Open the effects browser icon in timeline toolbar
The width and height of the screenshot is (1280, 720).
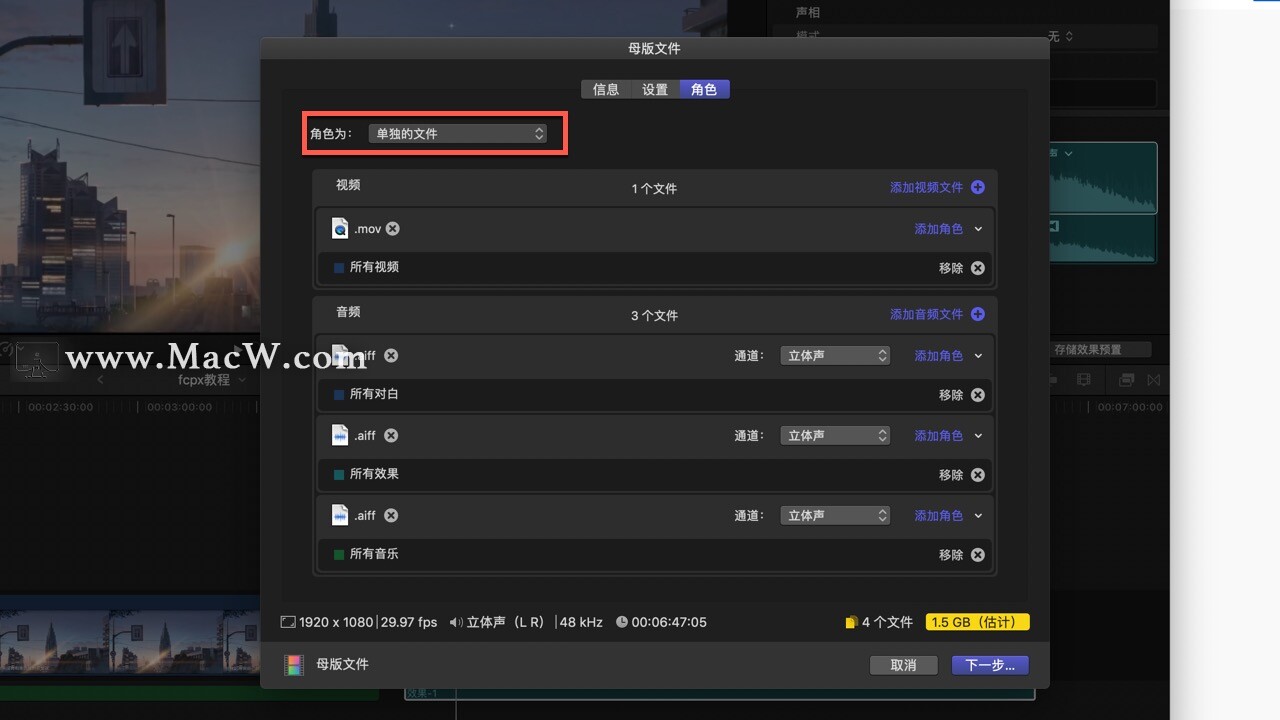pyautogui.click(x=1126, y=380)
